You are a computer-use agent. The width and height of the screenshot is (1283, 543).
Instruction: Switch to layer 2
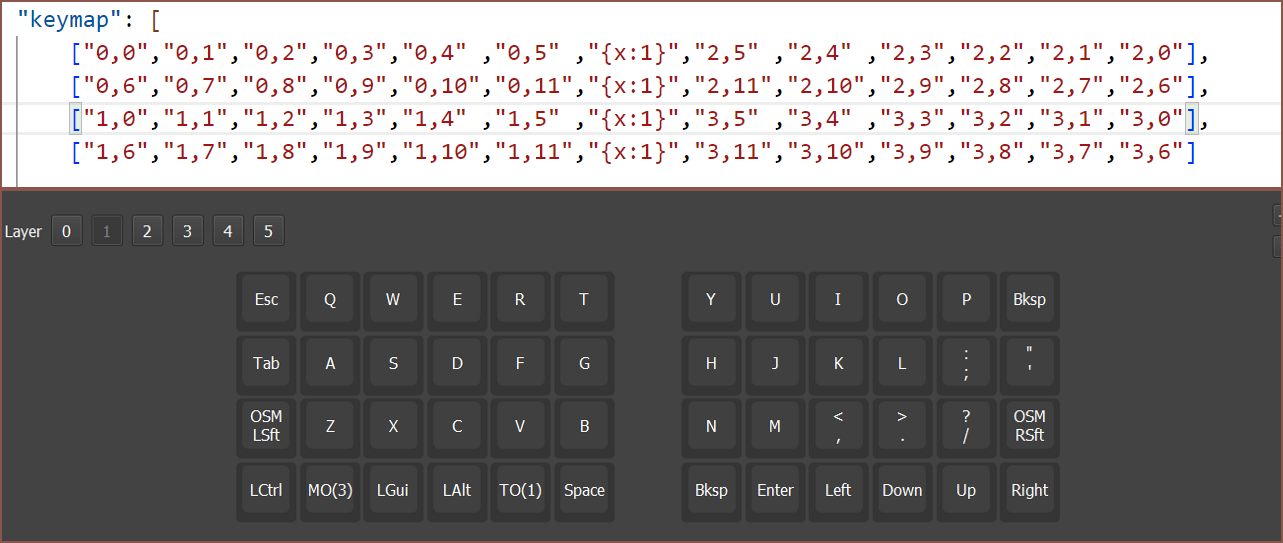click(147, 232)
